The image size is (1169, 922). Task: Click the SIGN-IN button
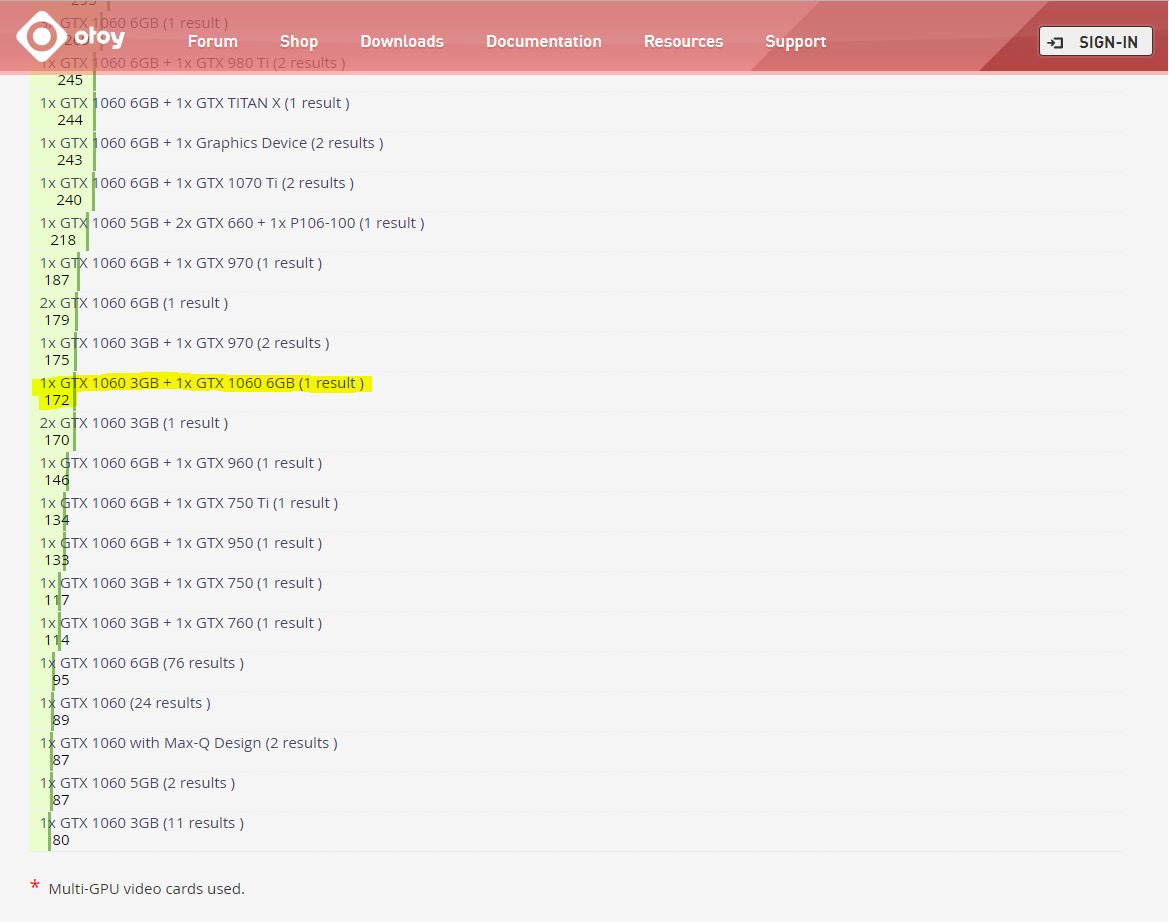(1095, 42)
